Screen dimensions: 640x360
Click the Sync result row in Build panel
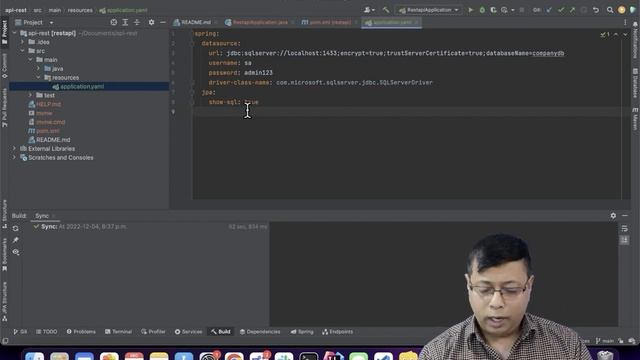[151, 227]
